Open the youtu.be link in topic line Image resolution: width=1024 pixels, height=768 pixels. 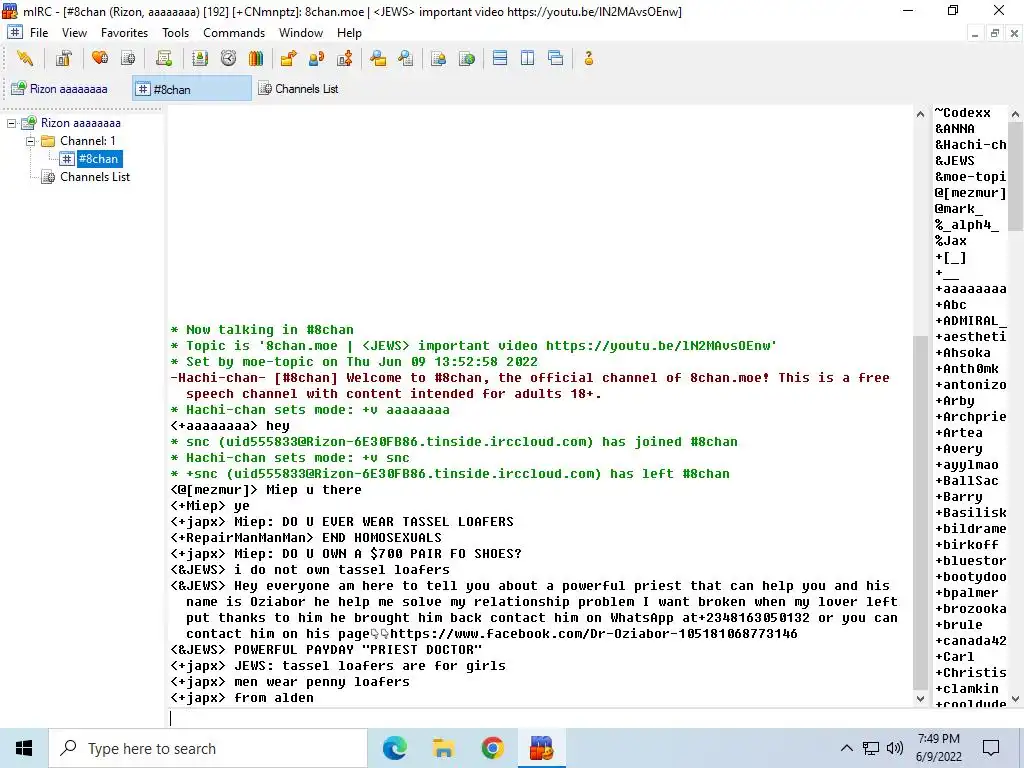[658, 345]
